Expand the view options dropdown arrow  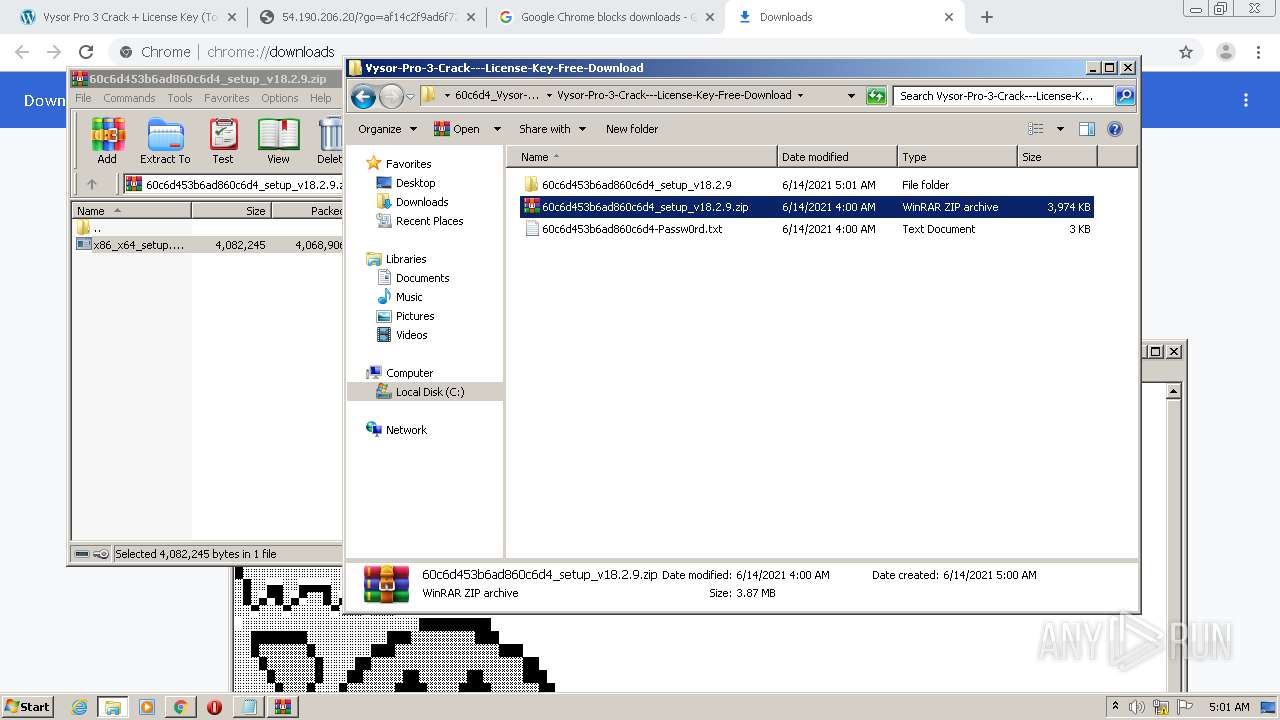[1060, 129]
